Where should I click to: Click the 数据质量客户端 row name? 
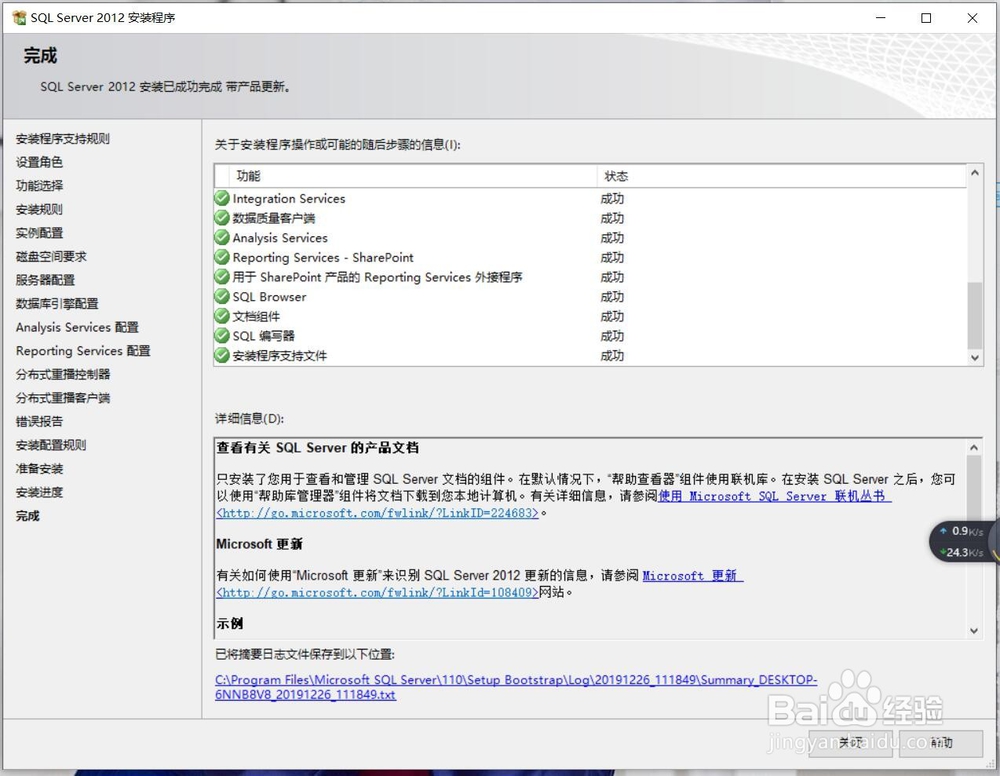274,218
